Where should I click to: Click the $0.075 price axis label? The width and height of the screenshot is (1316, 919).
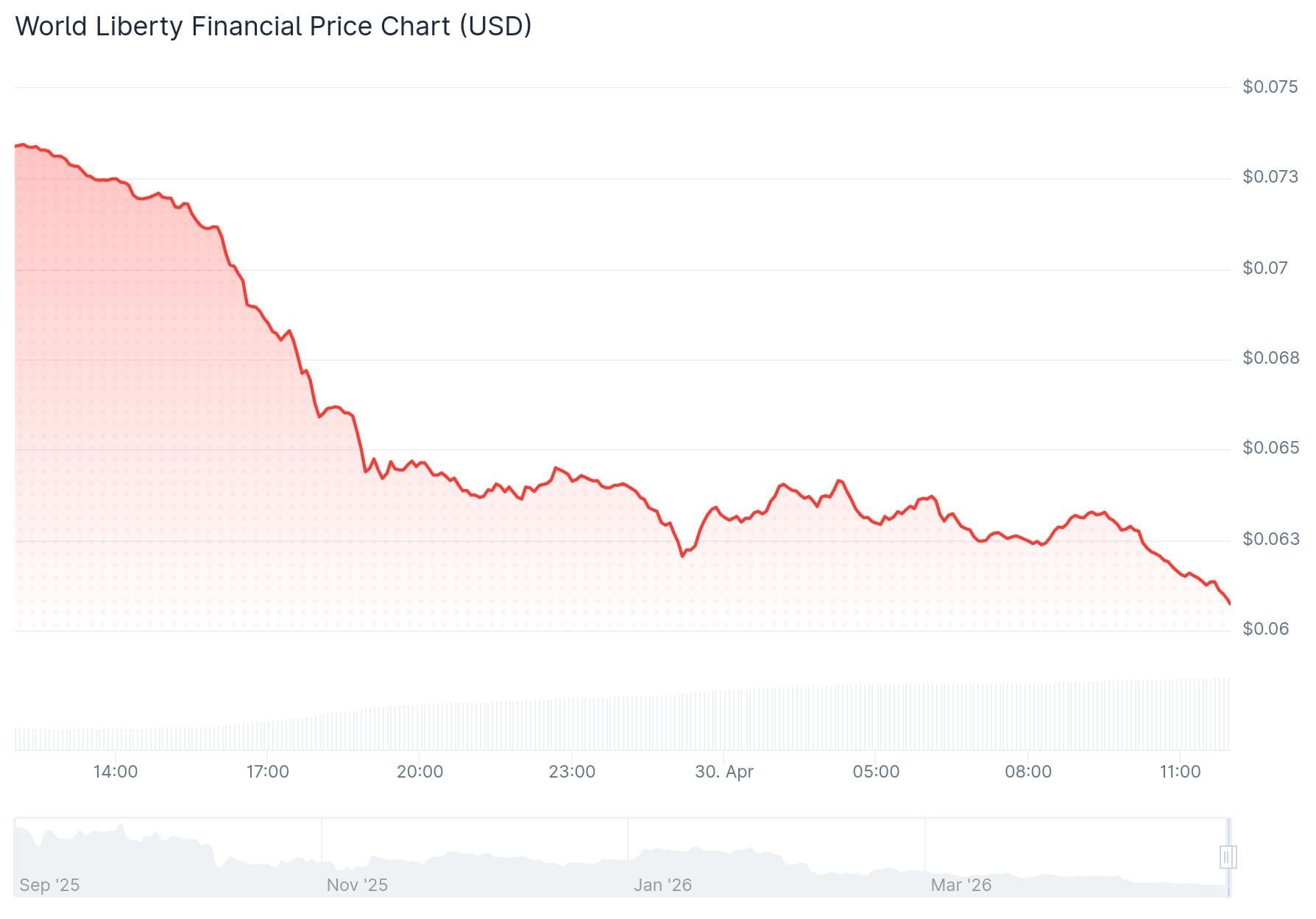pos(1270,87)
